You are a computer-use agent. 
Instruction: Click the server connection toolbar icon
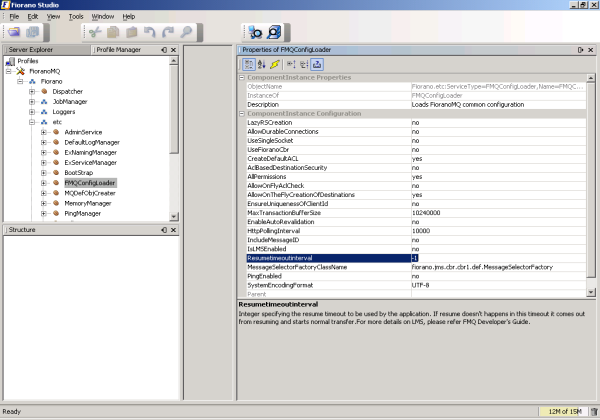pos(255,32)
